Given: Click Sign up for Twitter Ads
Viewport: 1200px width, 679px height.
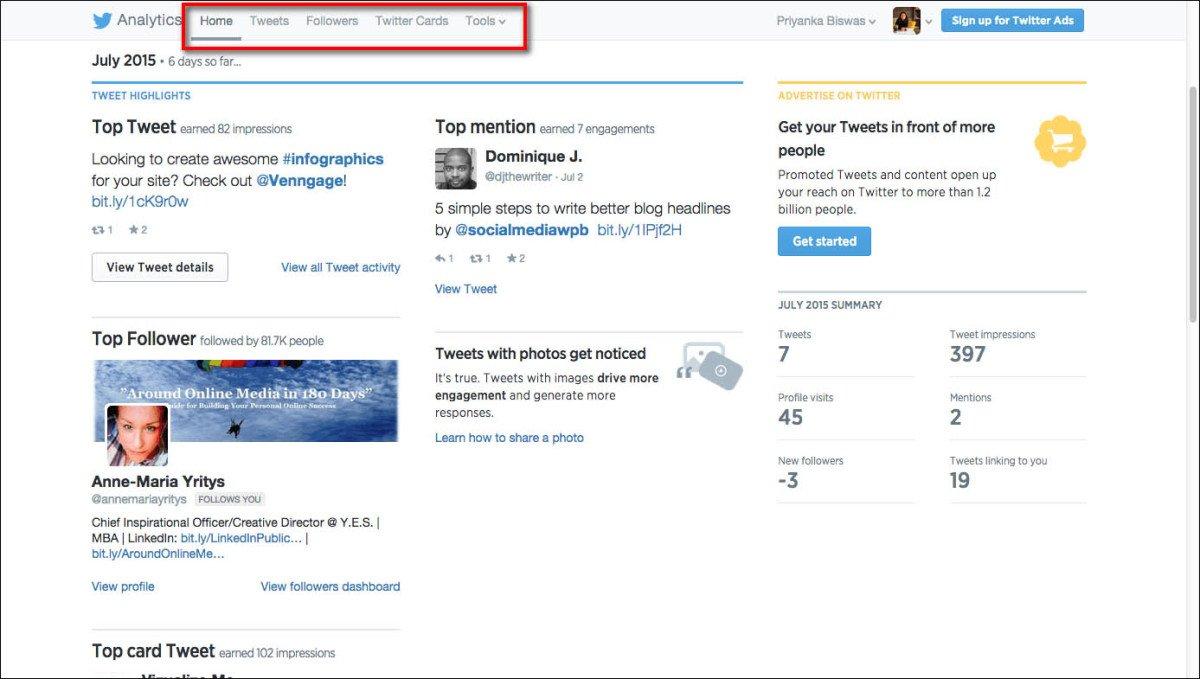Looking at the screenshot, I should 1012,20.
